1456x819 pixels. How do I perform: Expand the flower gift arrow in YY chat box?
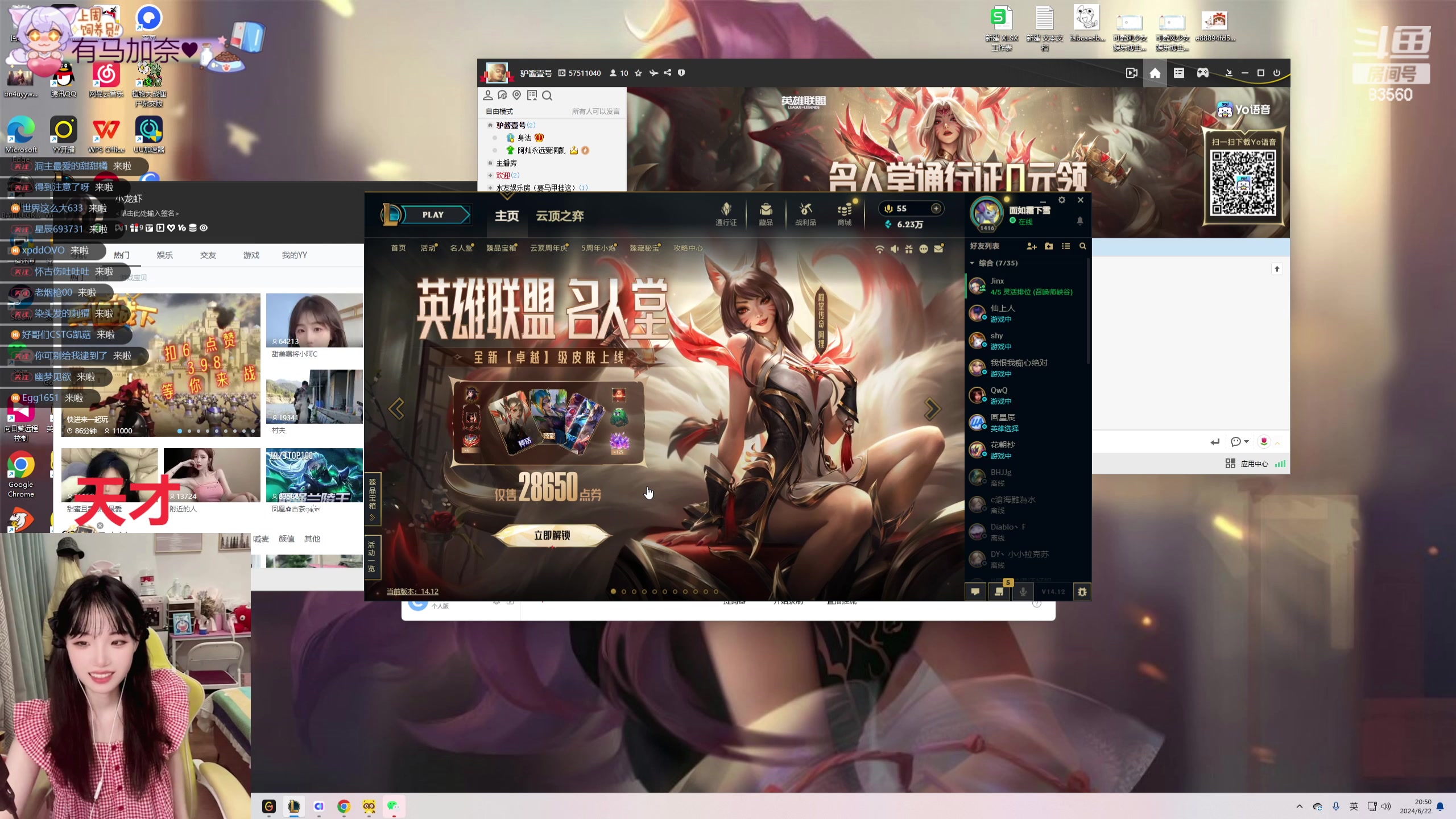pos(1277,442)
